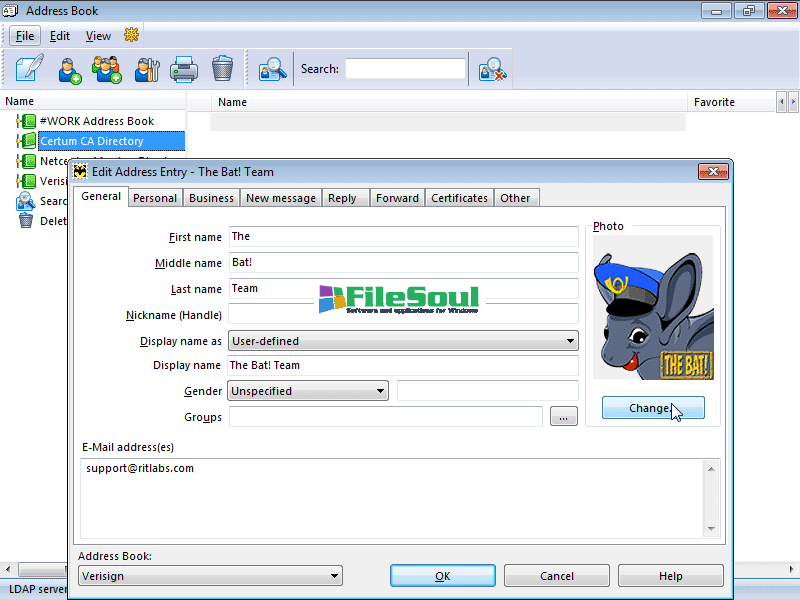Click the Groups browse ellipsis button
The width and height of the screenshot is (800, 600).
point(564,417)
